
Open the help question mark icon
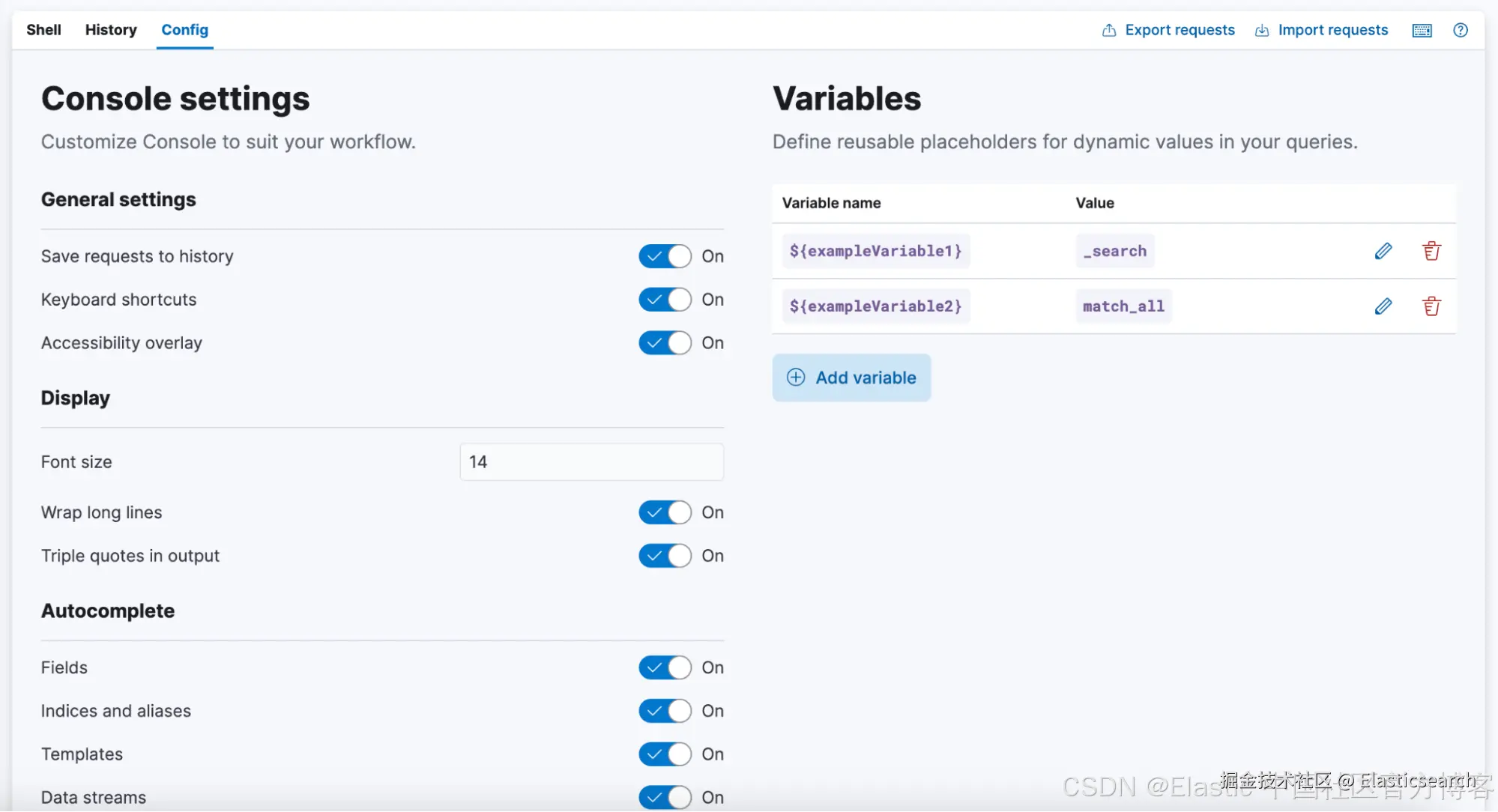pos(1460,31)
